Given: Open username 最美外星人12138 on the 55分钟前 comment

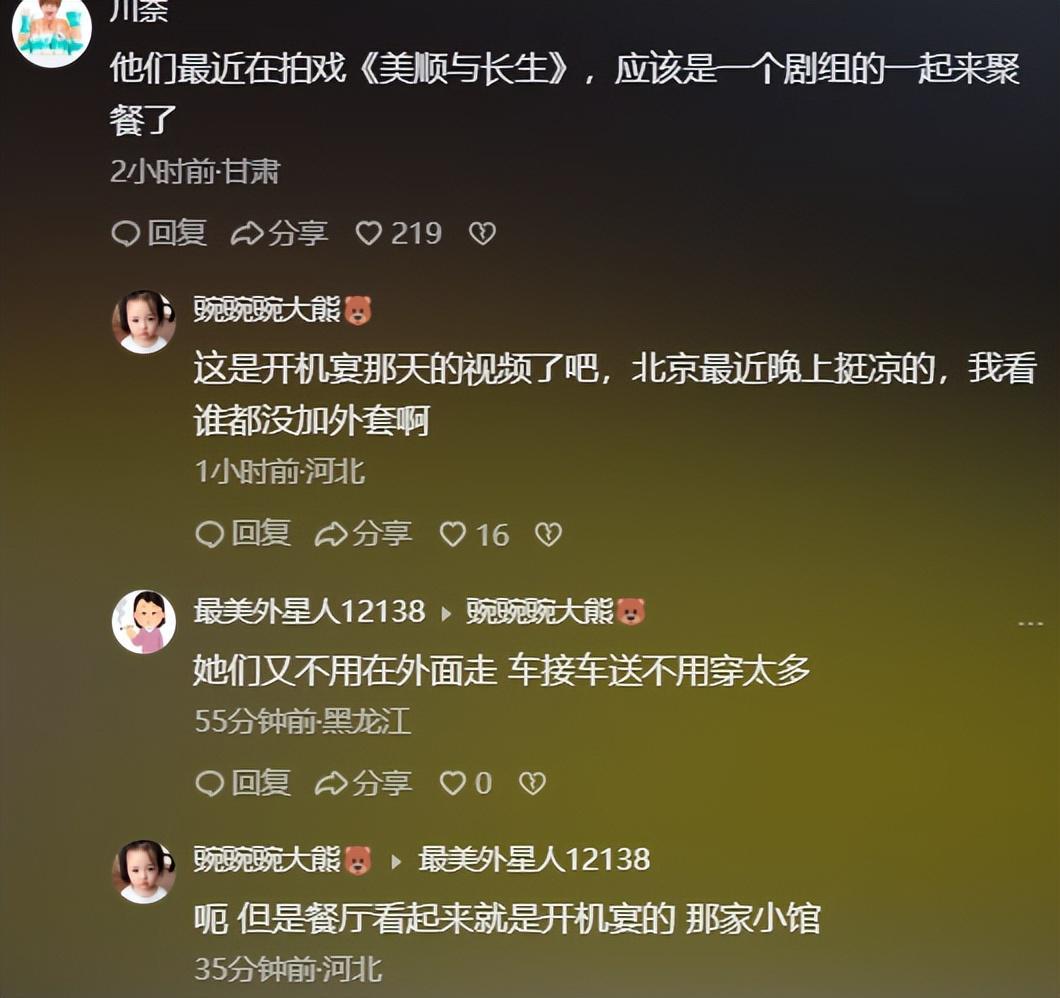Looking at the screenshot, I should tap(310, 612).
